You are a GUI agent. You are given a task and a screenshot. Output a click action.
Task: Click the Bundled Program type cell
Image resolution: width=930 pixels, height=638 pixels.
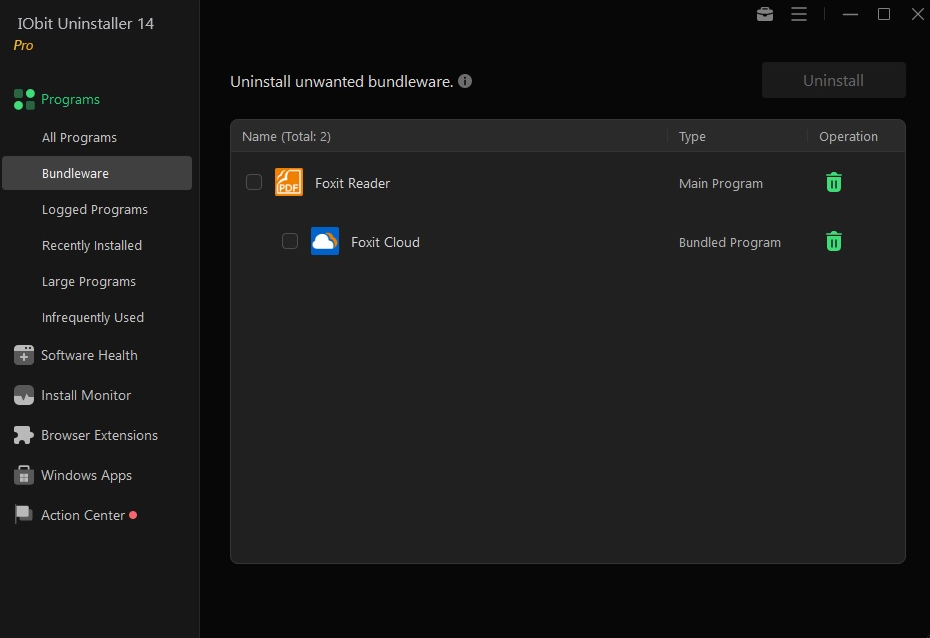pyautogui.click(x=730, y=243)
